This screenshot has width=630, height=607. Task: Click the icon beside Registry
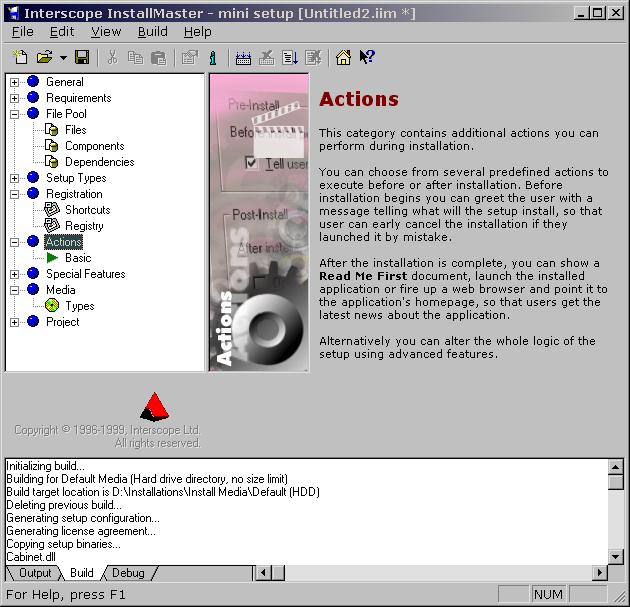[52, 226]
